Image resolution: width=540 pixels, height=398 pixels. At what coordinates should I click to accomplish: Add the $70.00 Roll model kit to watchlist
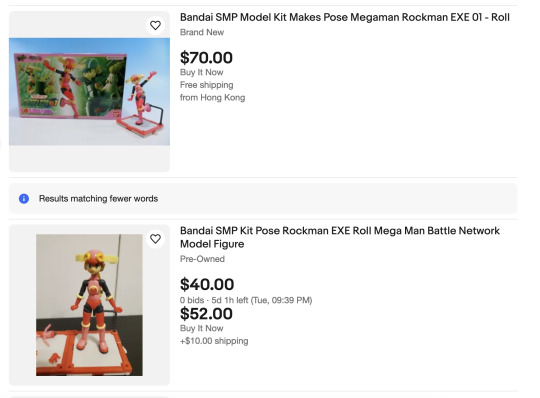(155, 25)
